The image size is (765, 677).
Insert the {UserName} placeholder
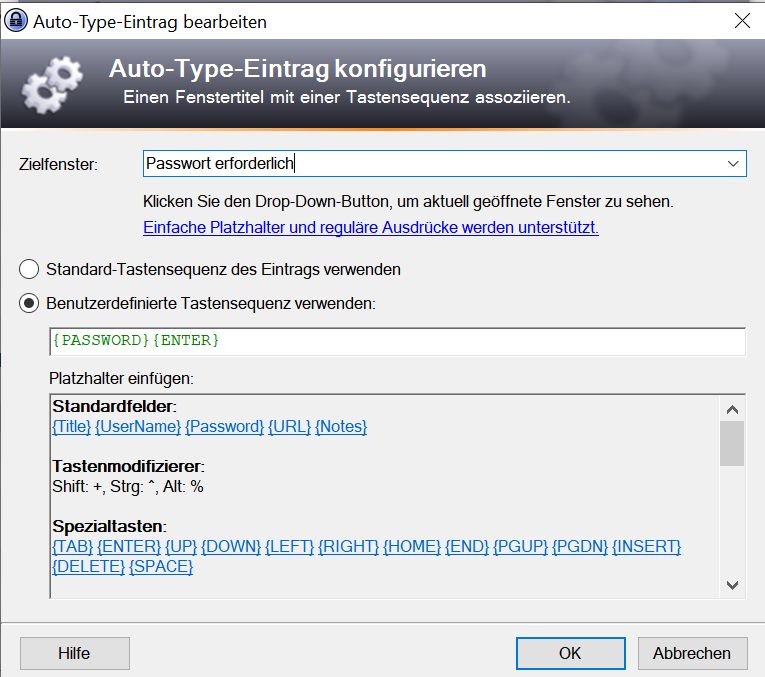pyautogui.click(x=138, y=427)
